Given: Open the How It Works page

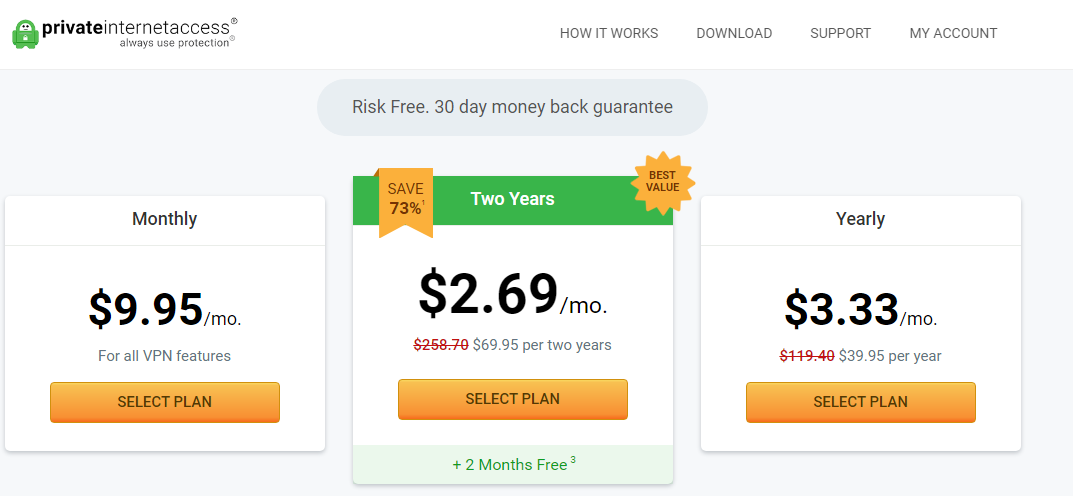Looking at the screenshot, I should click(x=609, y=33).
